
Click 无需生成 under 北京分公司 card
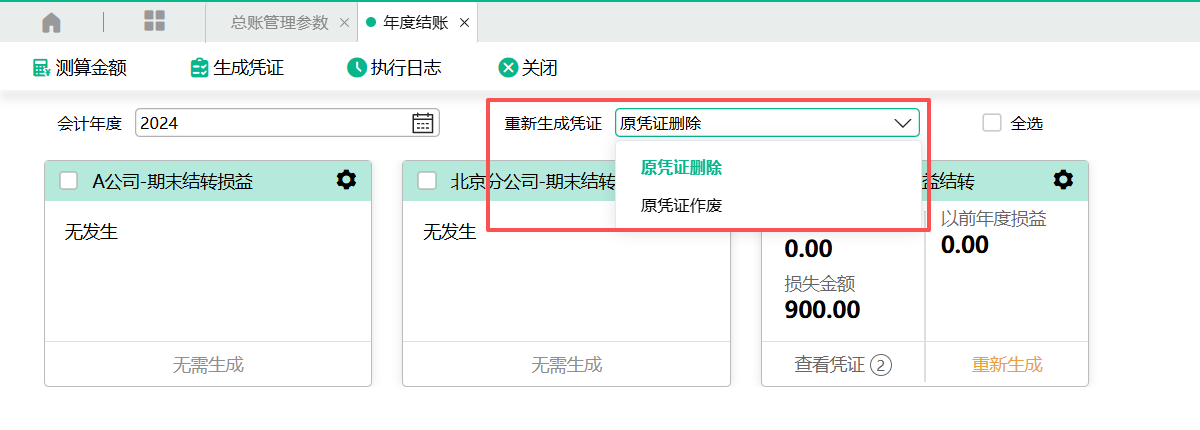click(566, 365)
